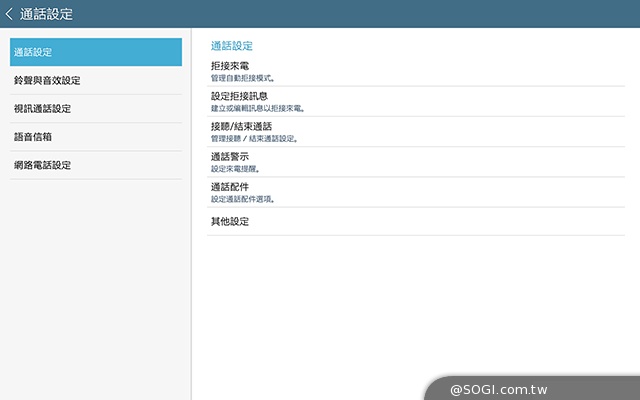The height and width of the screenshot is (400, 640).
Task: Tap the 管理自動拒接模式 description text
Action: [x=243, y=77]
